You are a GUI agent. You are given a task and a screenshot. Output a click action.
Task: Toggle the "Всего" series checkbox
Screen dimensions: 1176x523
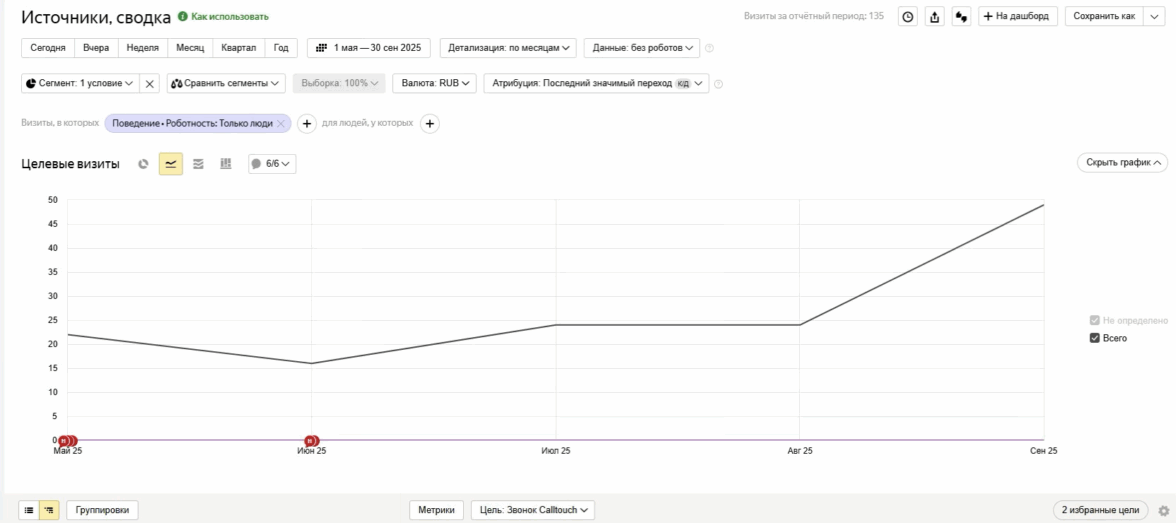pos(1095,338)
